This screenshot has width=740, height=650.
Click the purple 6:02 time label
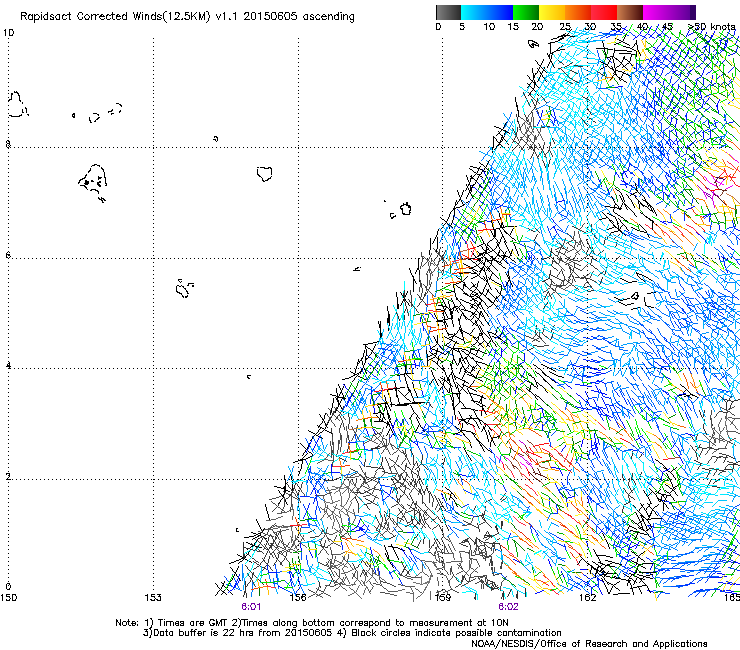[508, 607]
